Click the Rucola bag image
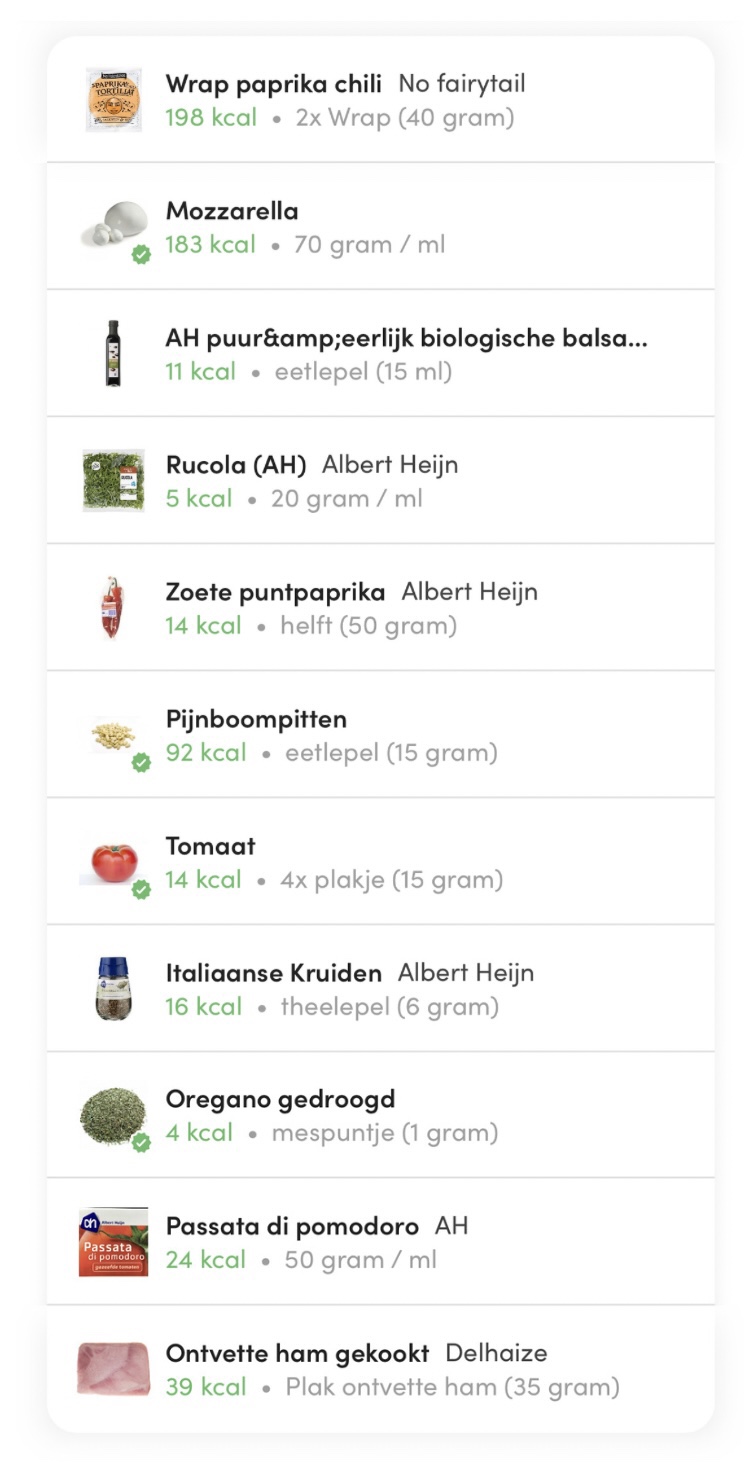Screen dimensions: 754x1467 tap(113, 481)
